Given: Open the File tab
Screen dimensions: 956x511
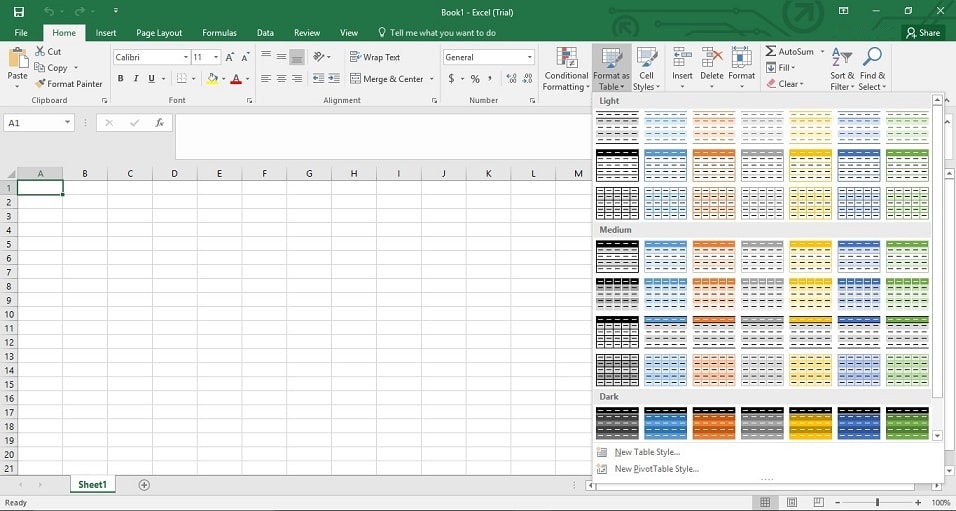Looking at the screenshot, I should click(x=21, y=33).
